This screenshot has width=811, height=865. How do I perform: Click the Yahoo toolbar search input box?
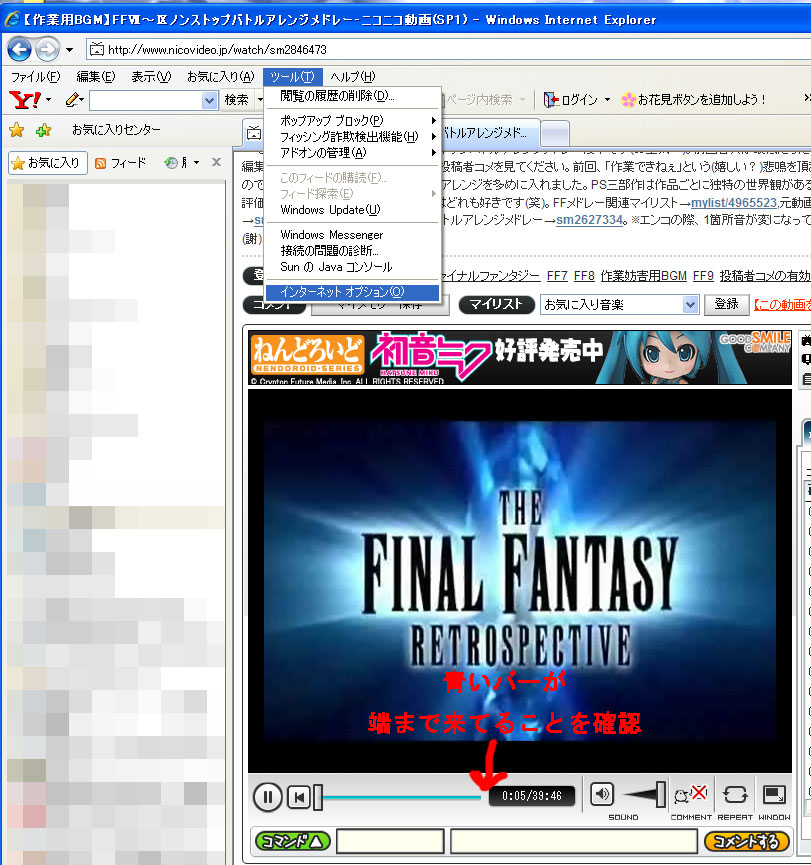tap(146, 100)
